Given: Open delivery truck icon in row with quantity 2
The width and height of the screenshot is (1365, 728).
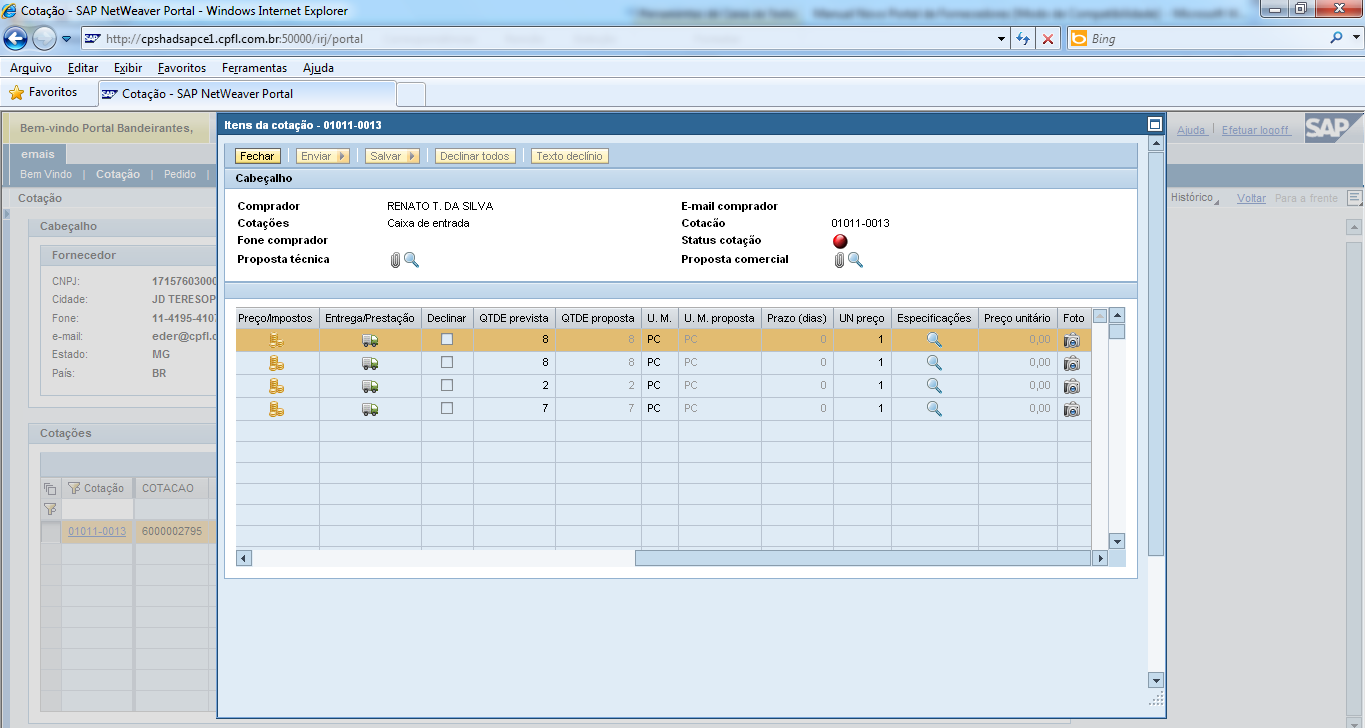Looking at the screenshot, I should click(370, 386).
